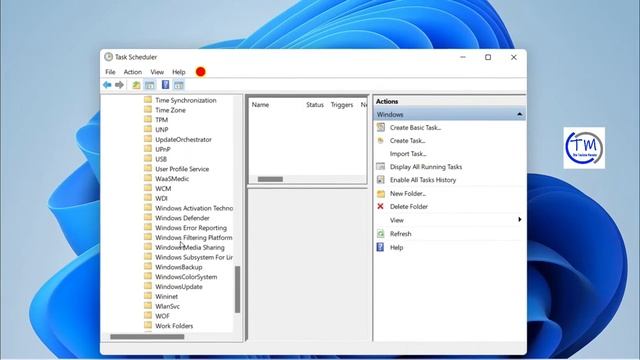Select the WOF folder

click(162, 316)
